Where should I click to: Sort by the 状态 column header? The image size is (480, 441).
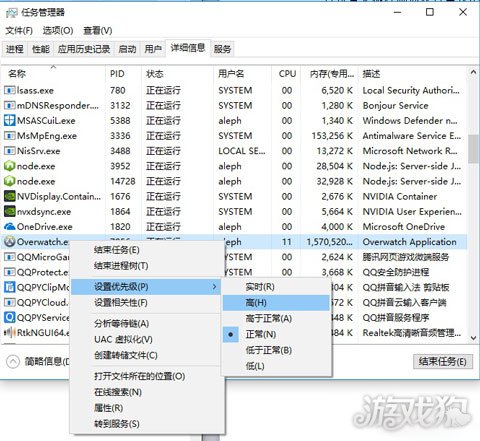click(177, 74)
